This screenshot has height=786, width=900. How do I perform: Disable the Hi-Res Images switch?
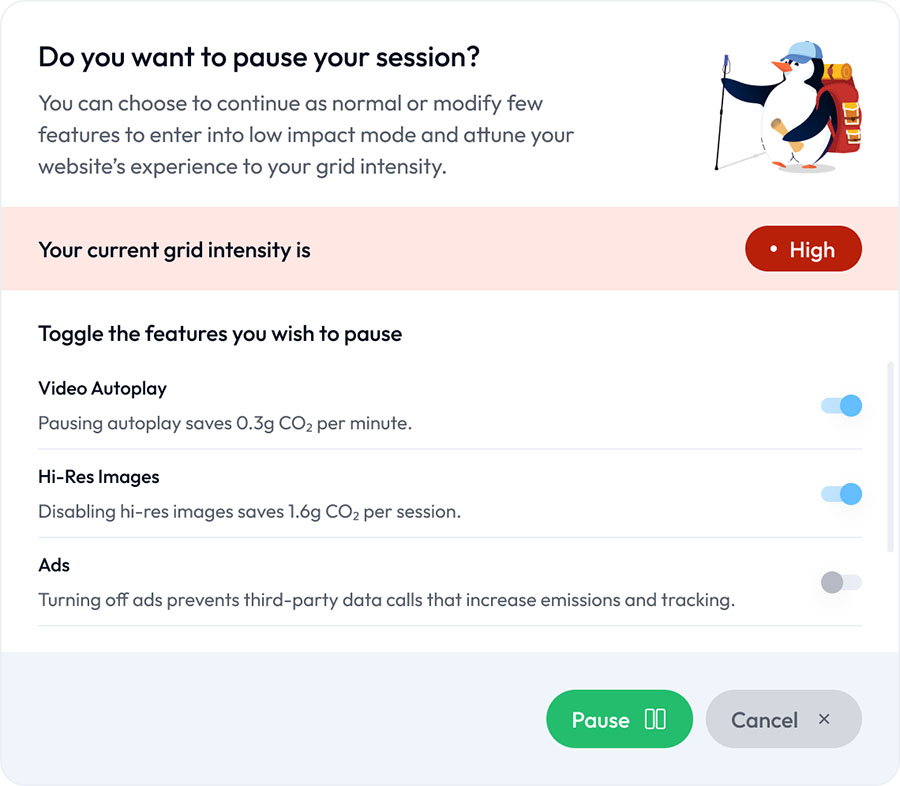point(841,494)
